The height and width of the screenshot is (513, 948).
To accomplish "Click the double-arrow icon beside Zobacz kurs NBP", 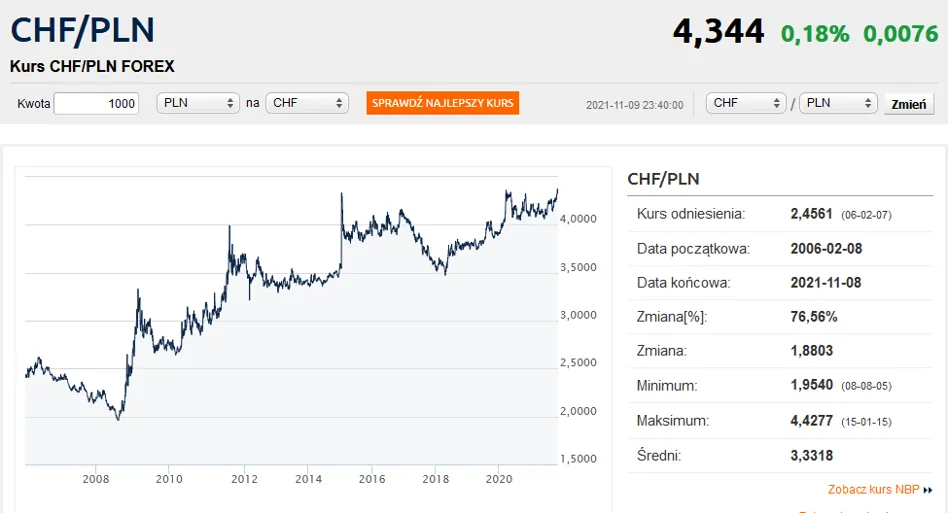I will pos(928,490).
